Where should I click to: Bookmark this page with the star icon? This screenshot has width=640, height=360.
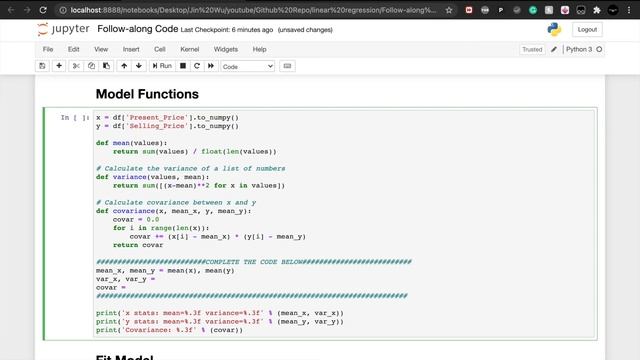[x=449, y=10]
